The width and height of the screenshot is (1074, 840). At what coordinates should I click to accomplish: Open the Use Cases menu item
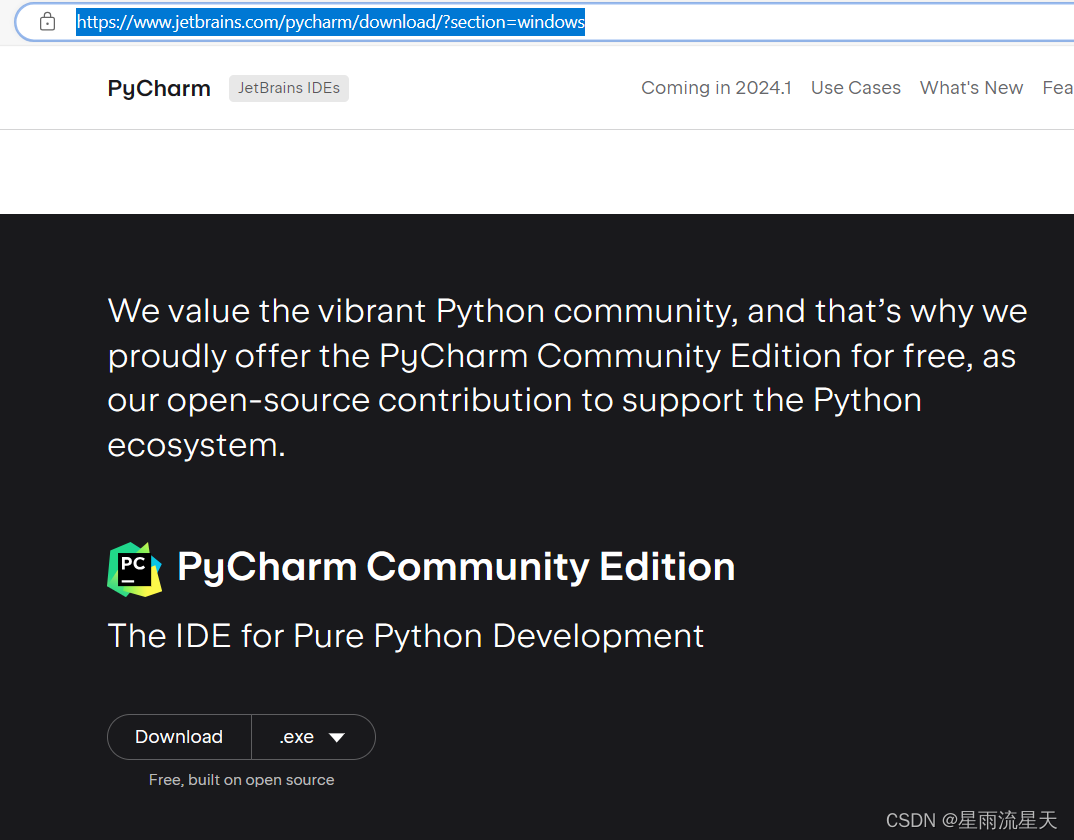[856, 88]
